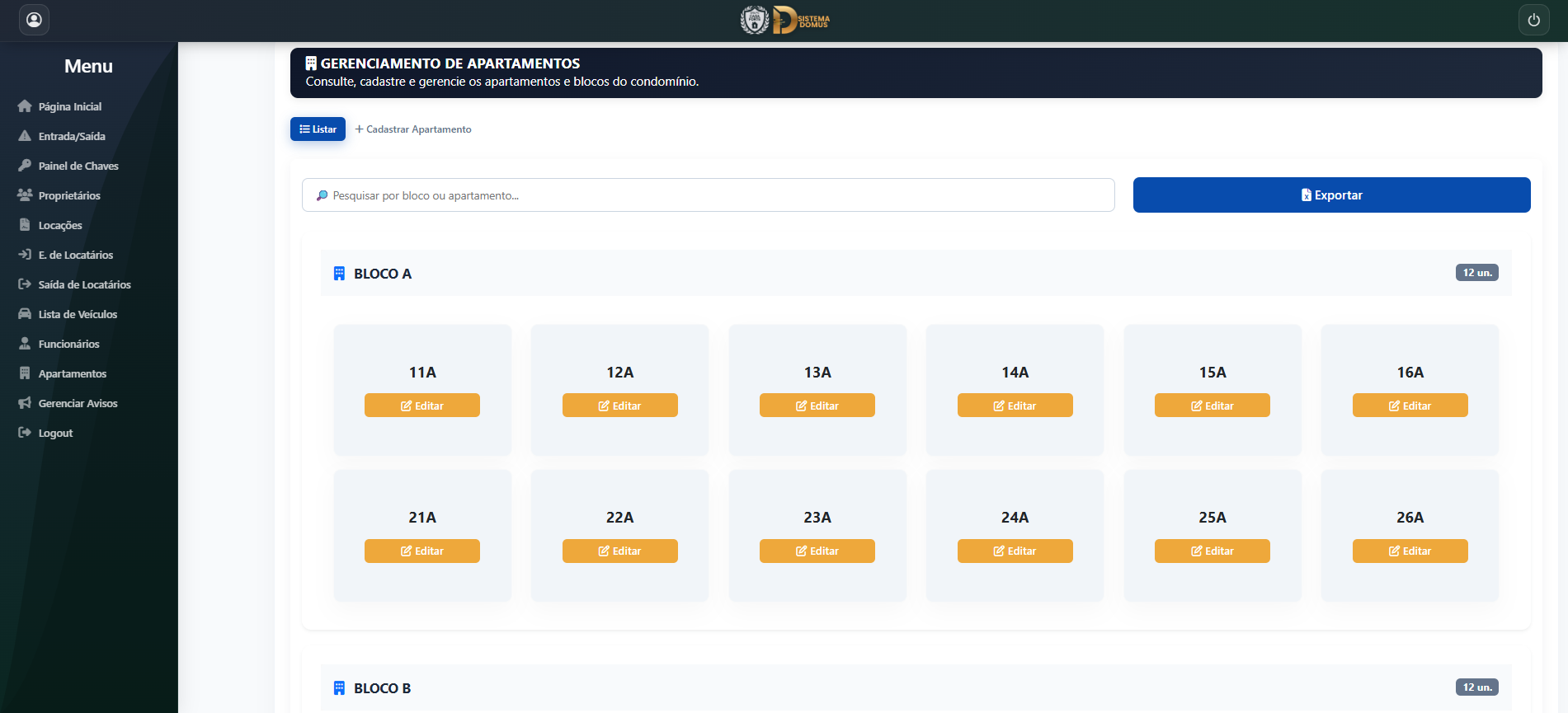
Task: Click the apartment label 24A
Action: (1015, 518)
